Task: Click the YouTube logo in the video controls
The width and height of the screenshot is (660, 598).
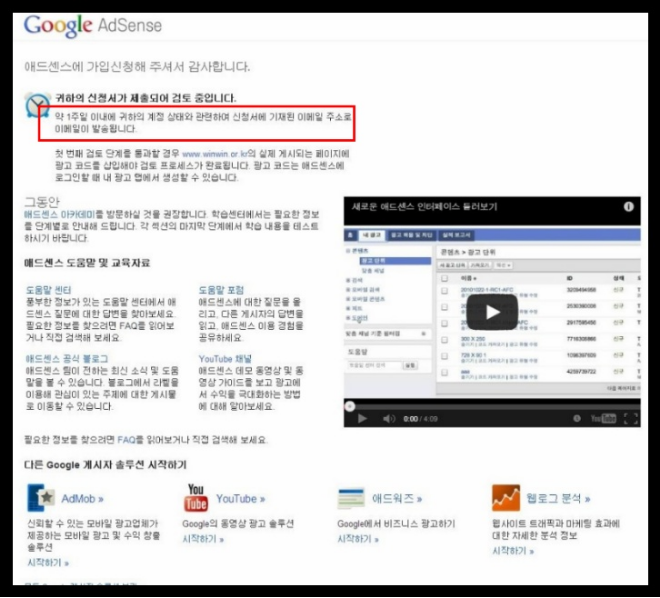Action: [x=603, y=418]
